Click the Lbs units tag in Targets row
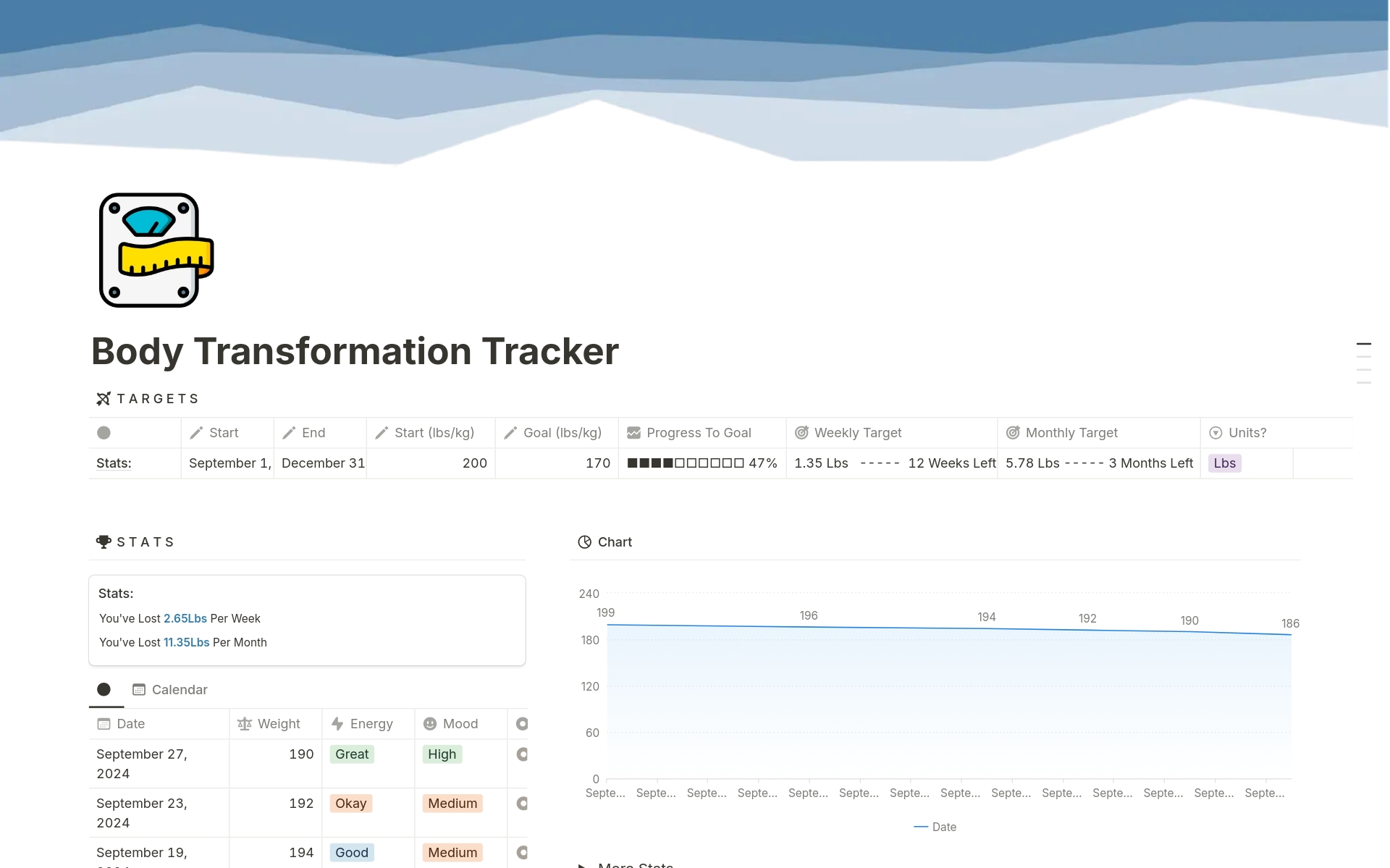Screen dimensions: 1390x868 pos(1225,463)
